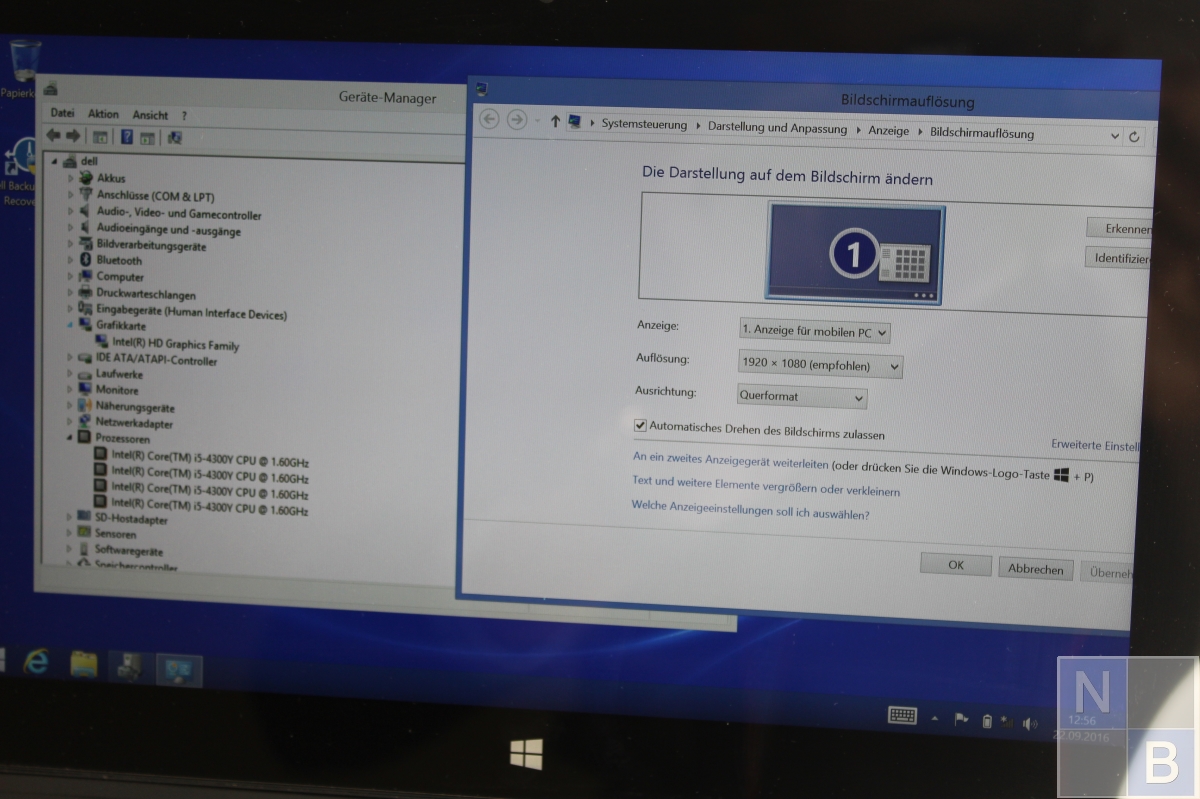
Task: Open the Anzeige dropdown
Action: point(814,331)
